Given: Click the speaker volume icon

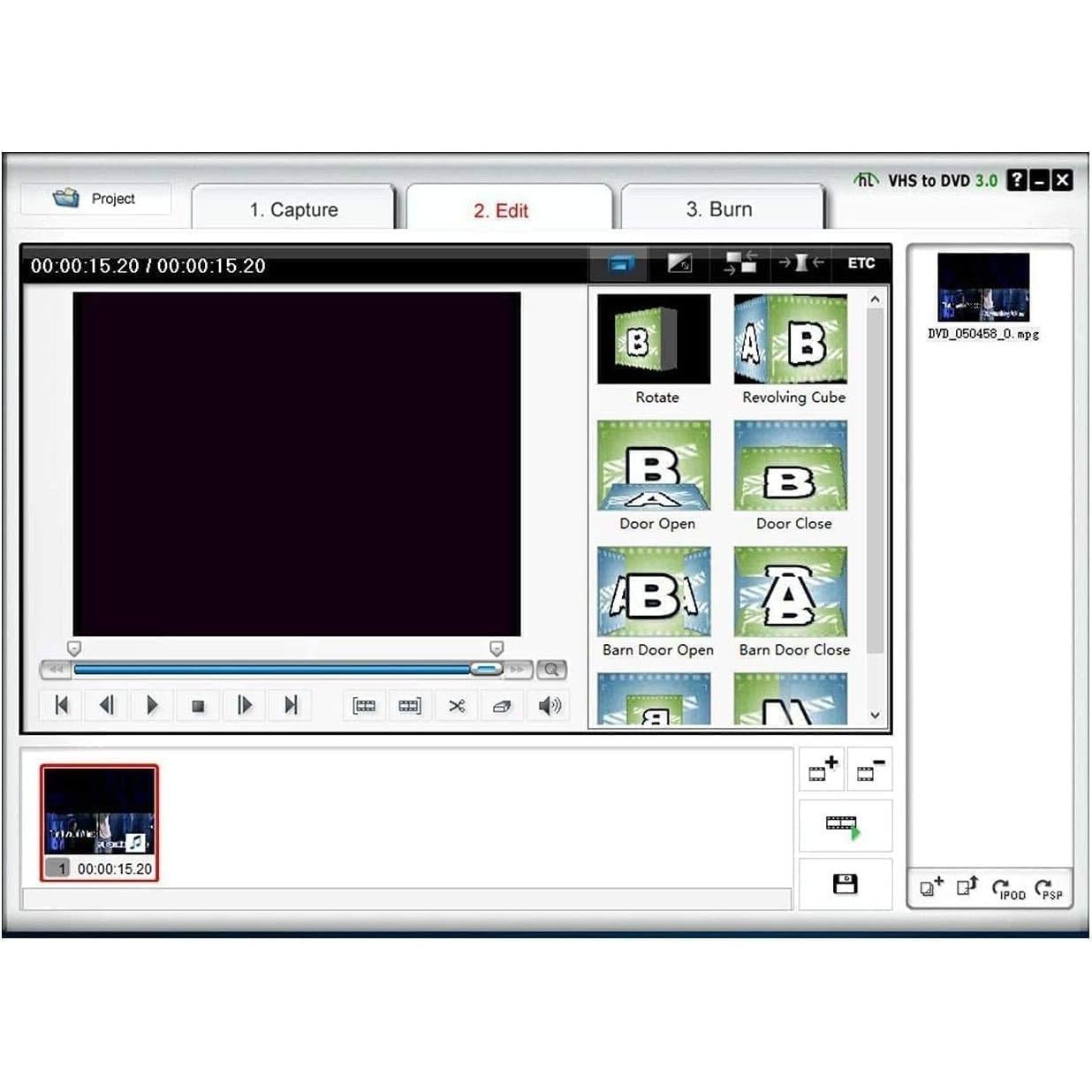Looking at the screenshot, I should tap(549, 705).
